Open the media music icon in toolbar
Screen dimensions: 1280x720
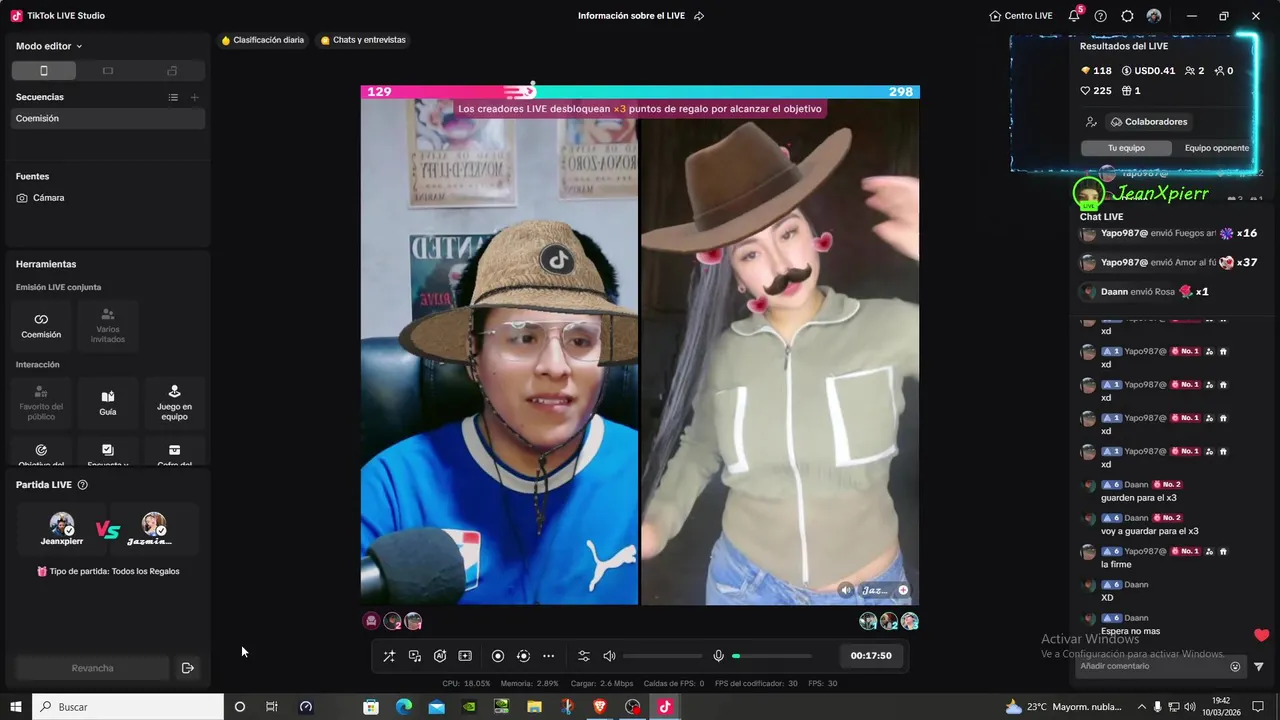[x=415, y=656]
